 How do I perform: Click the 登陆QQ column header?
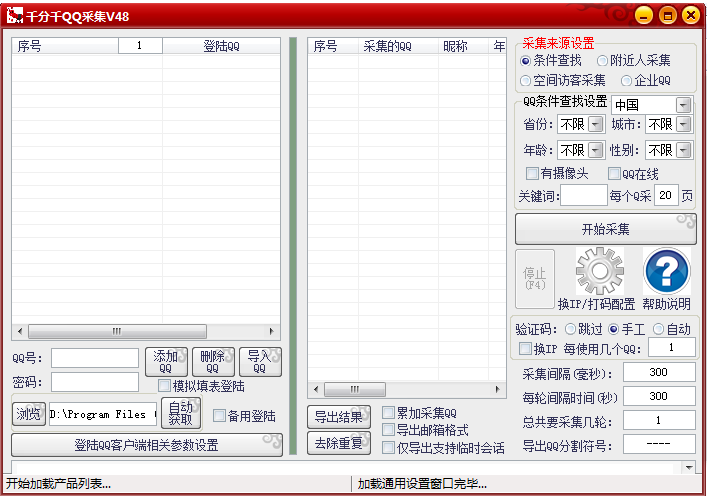pos(221,46)
